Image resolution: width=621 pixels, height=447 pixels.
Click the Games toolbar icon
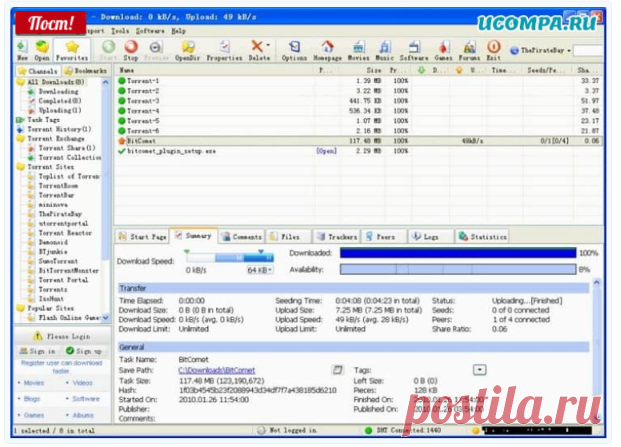point(443,50)
